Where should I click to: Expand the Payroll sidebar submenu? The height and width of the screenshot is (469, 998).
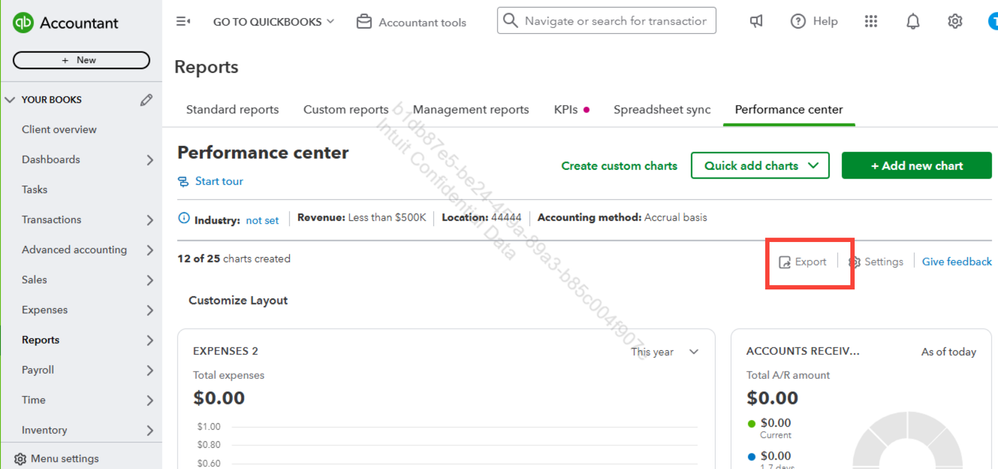150,370
